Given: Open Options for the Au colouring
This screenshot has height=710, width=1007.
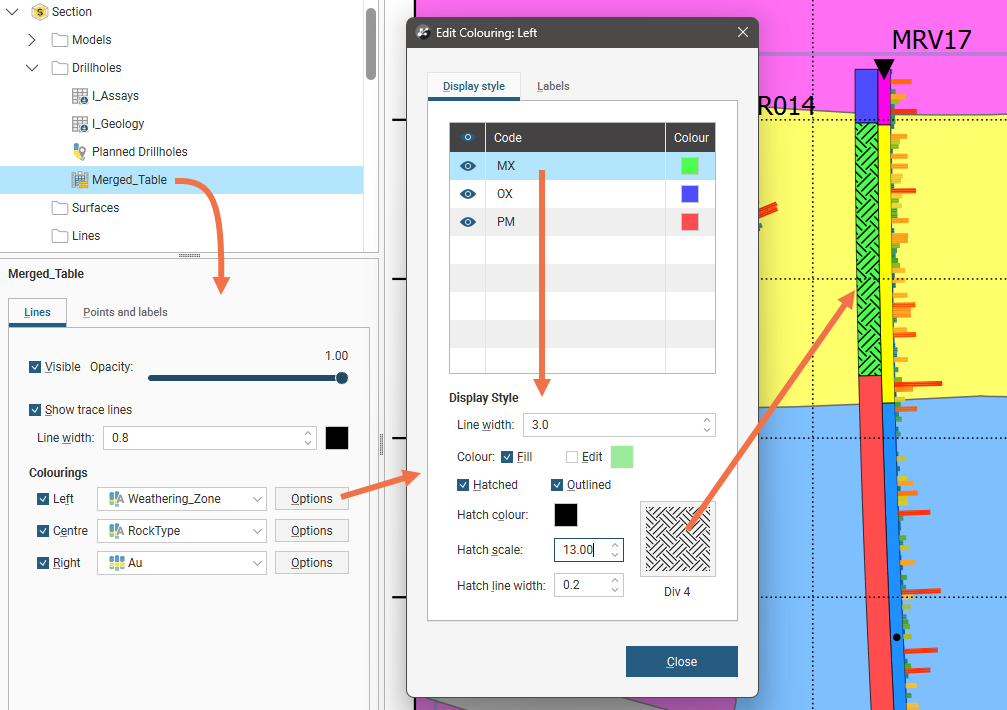Looking at the screenshot, I should pos(311,563).
